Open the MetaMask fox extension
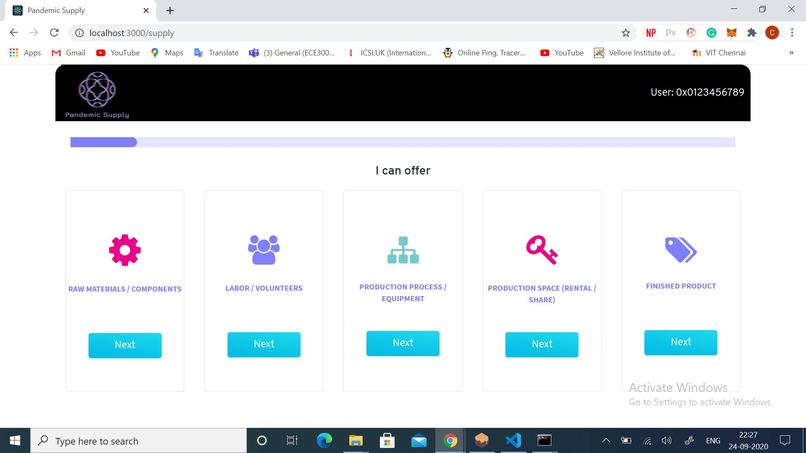Image resolution: width=806 pixels, height=453 pixels. click(x=731, y=33)
